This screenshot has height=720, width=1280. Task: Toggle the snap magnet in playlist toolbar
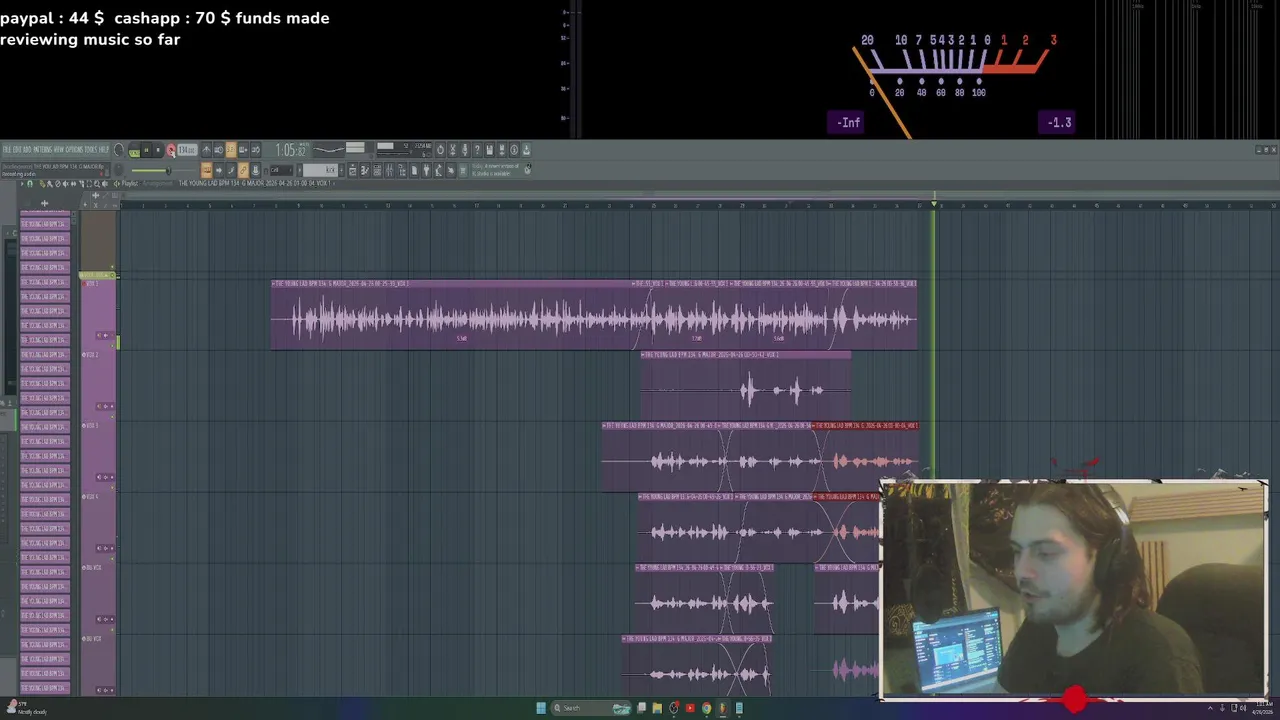pos(30,184)
